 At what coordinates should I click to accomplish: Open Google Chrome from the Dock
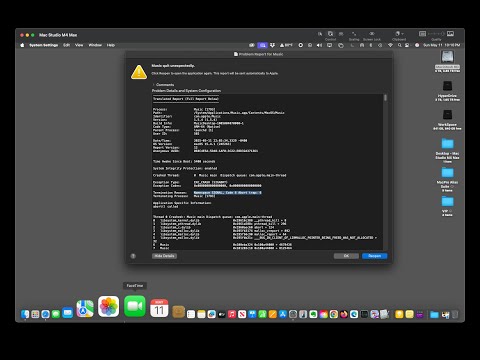[x=334, y=314]
